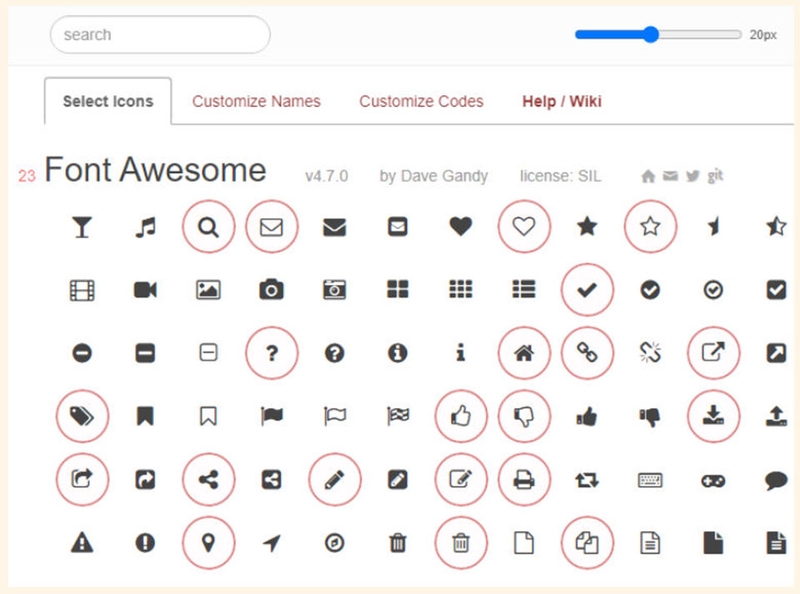Select the music note icon
This screenshot has width=800, height=594.
(x=145, y=227)
